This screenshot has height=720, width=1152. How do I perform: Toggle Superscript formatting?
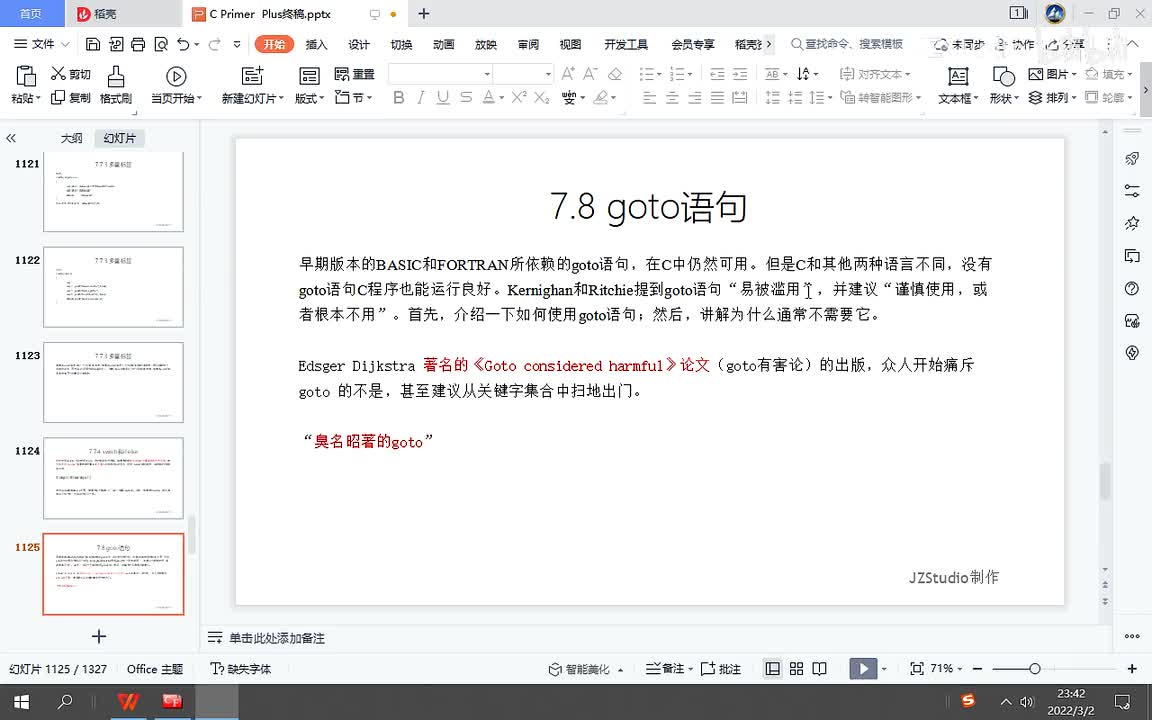coord(519,97)
